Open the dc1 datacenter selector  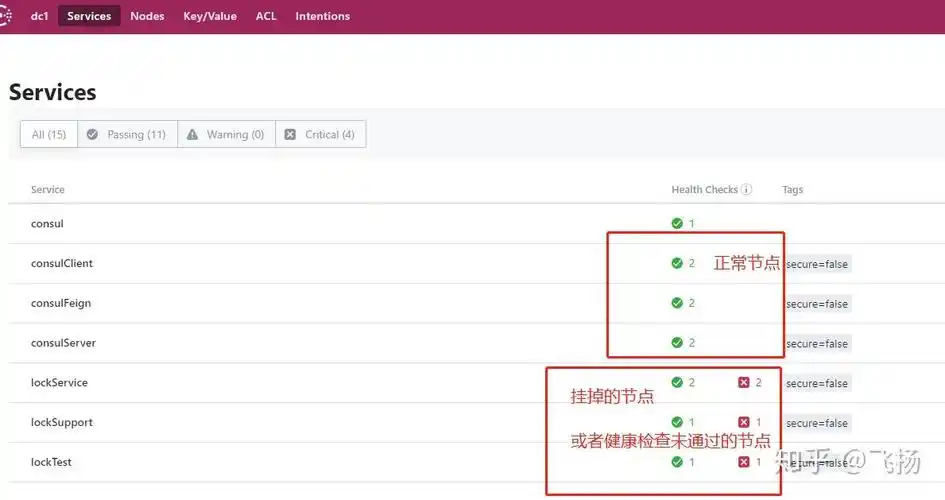click(39, 16)
